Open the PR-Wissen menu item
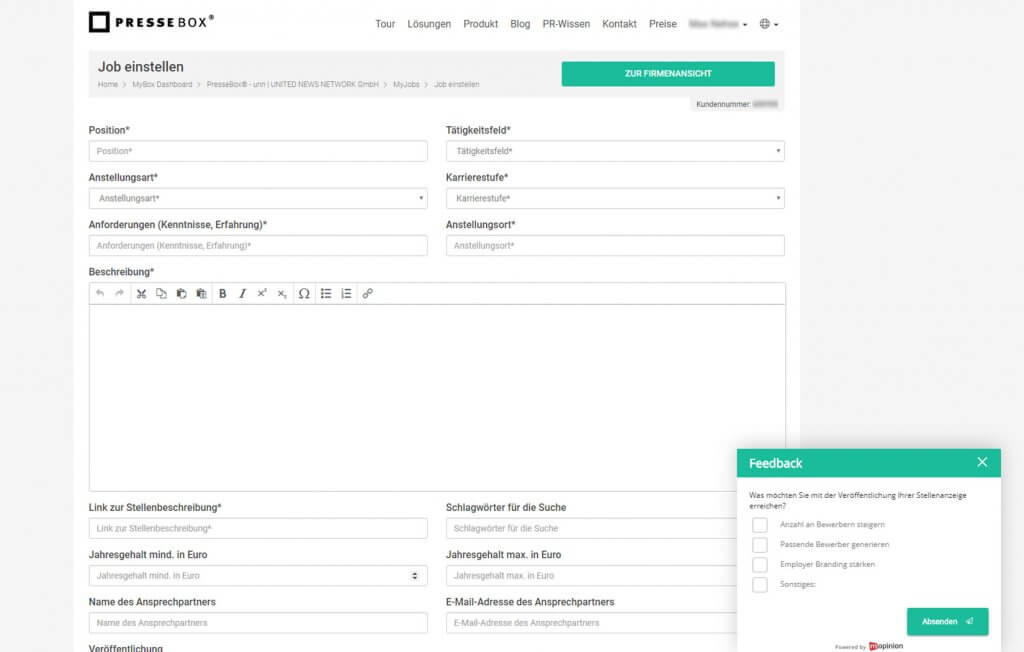Image resolution: width=1024 pixels, height=652 pixels. [566, 24]
